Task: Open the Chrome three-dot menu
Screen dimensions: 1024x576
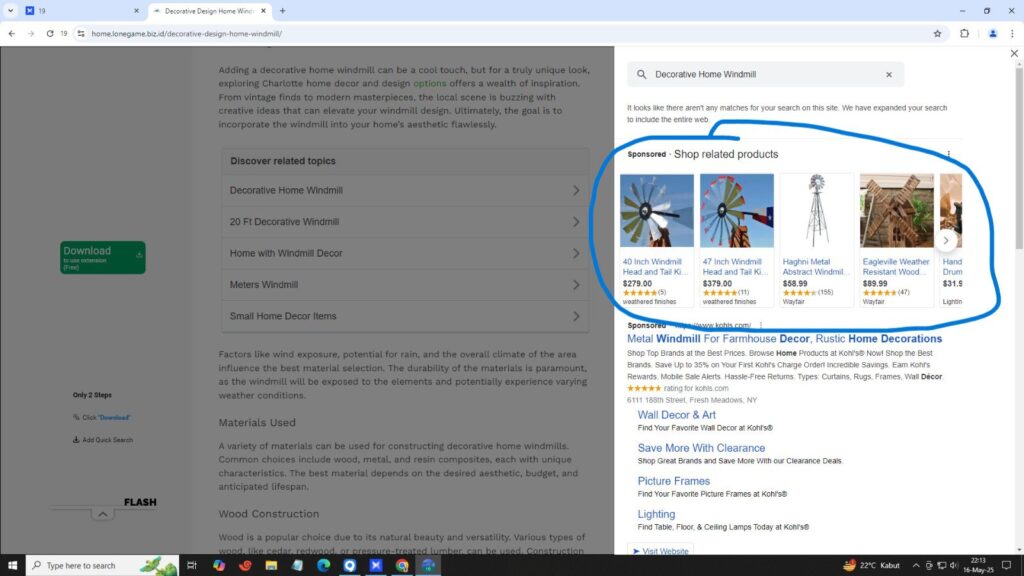Action: (1012, 33)
